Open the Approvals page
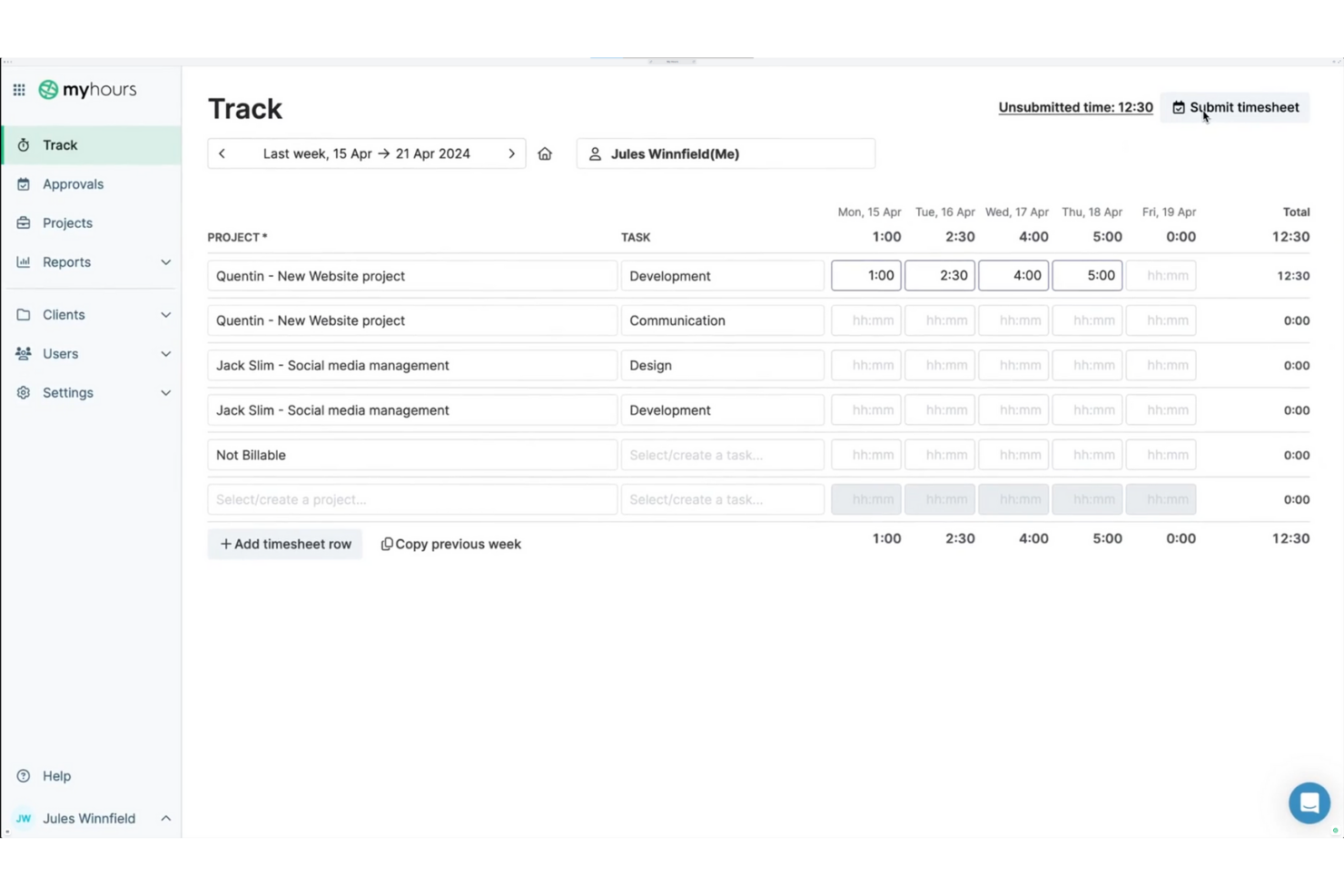Viewport: 1344px width, 896px height. pyautogui.click(x=73, y=184)
